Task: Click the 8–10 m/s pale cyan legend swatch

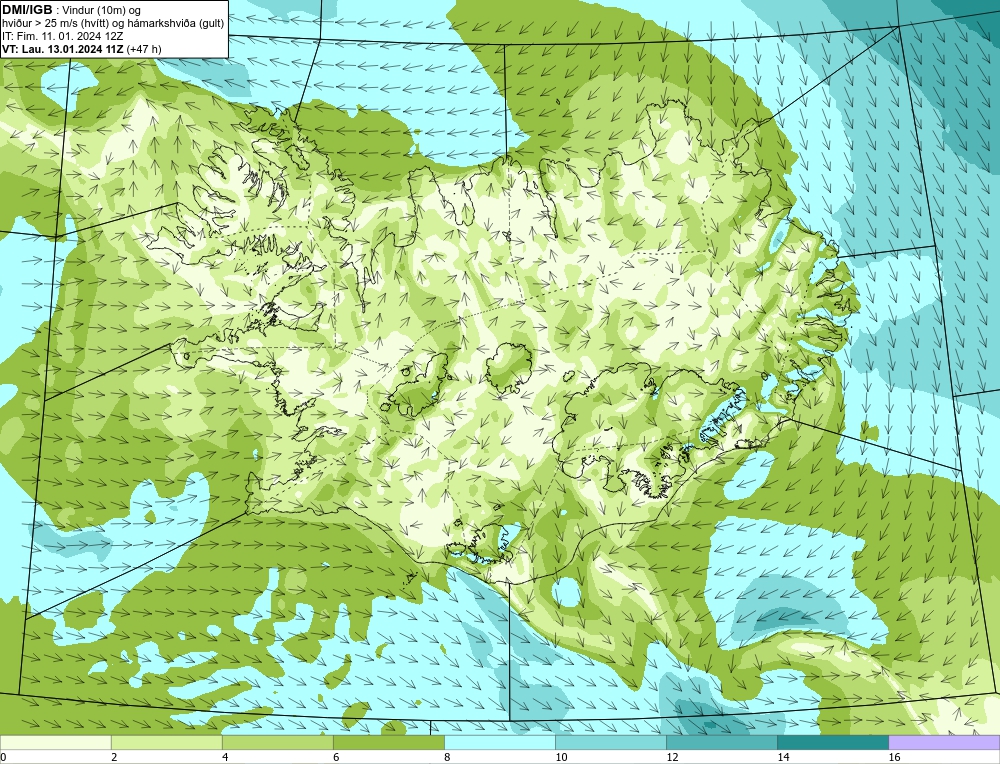Action: (x=500, y=742)
